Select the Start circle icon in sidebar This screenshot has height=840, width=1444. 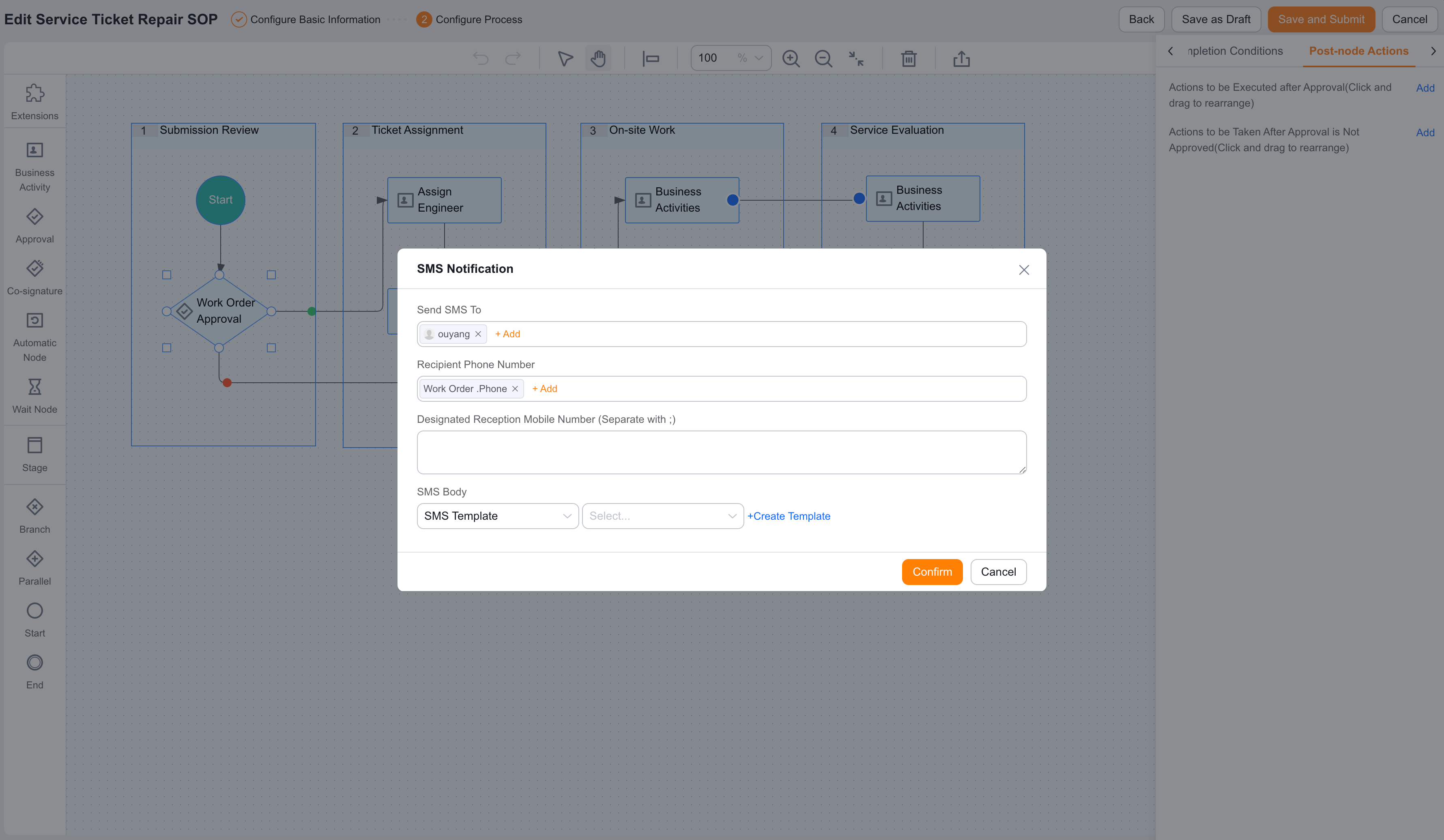point(34,611)
